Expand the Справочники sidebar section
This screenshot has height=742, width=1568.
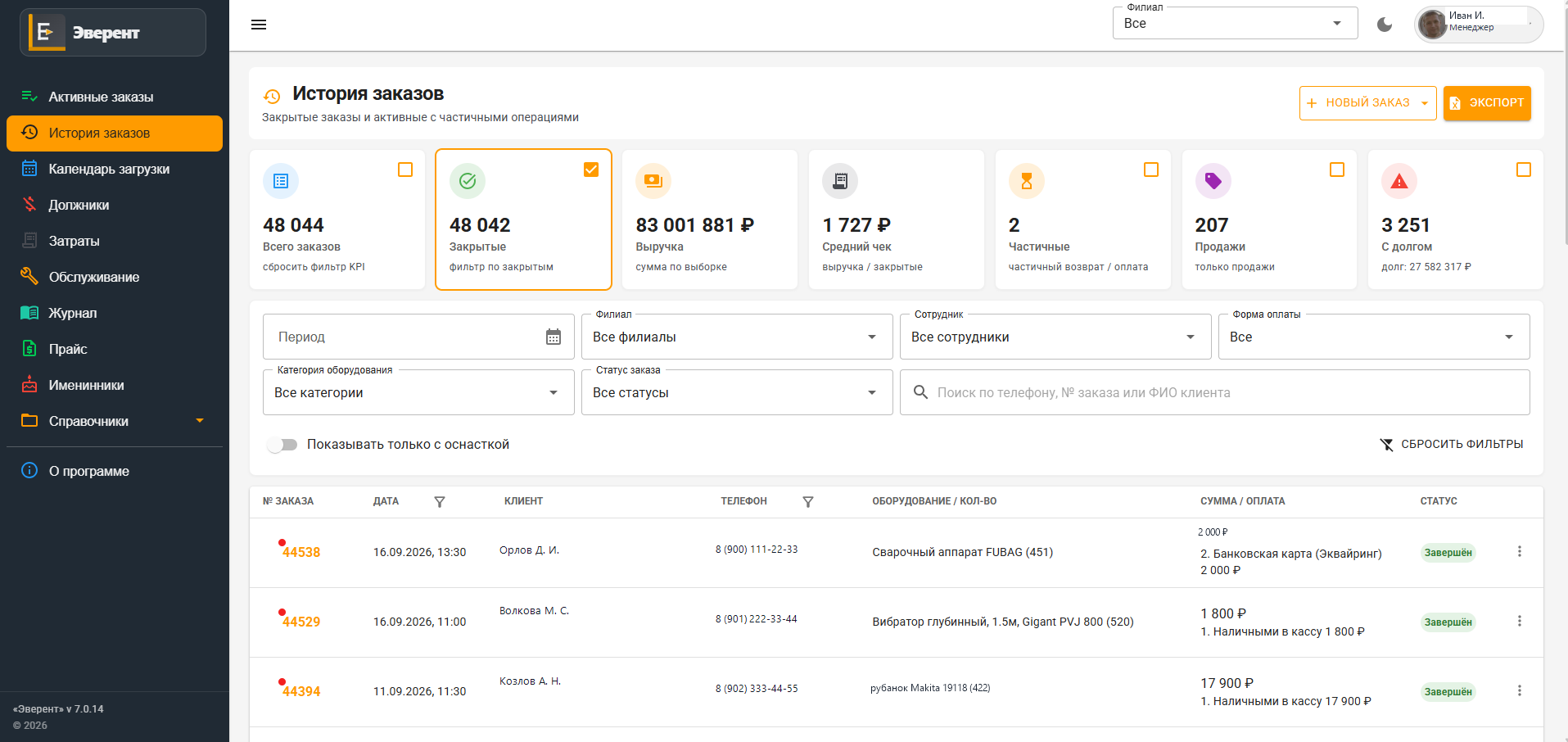click(115, 421)
